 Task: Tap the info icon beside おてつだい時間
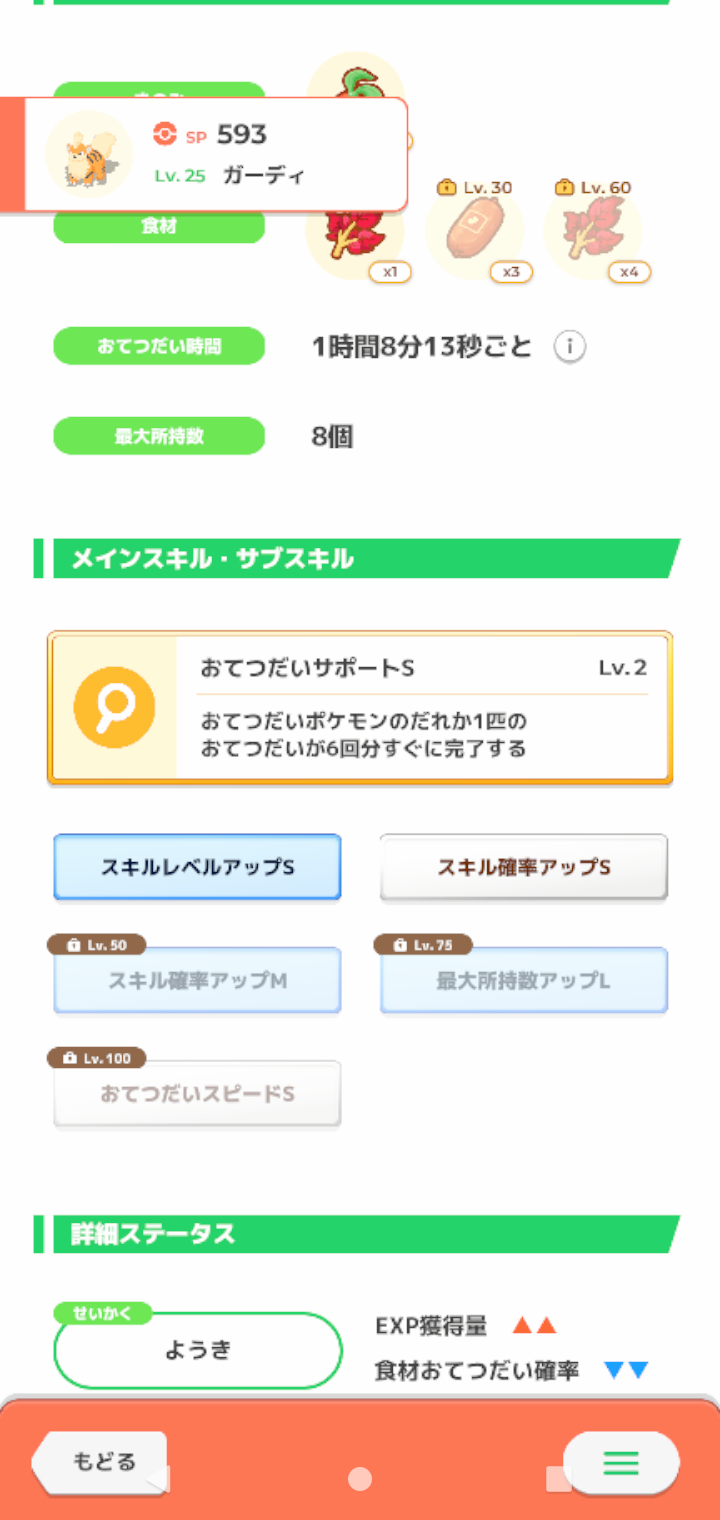click(x=569, y=347)
